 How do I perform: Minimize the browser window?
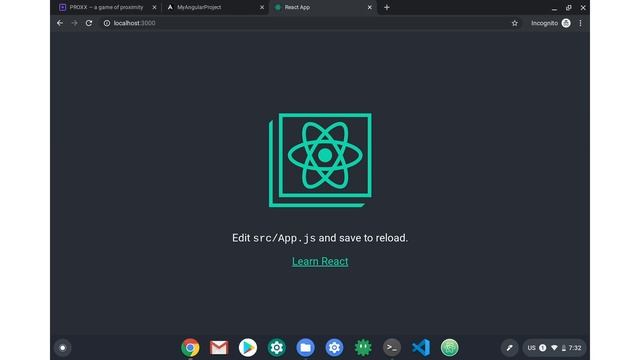click(554, 8)
